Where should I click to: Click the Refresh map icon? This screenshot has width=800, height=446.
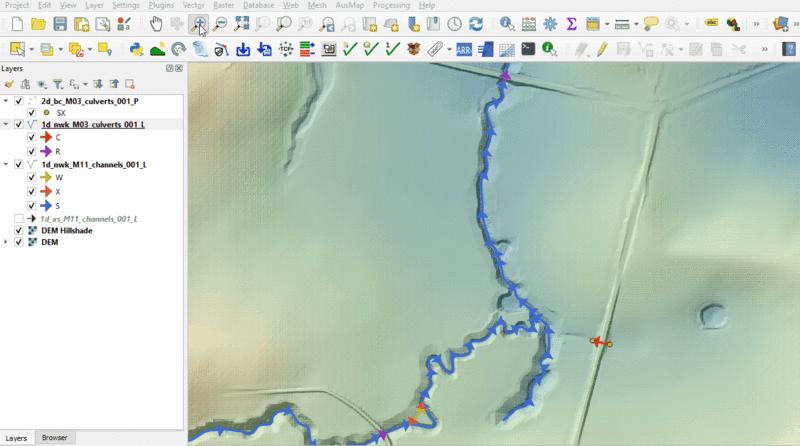[x=476, y=23]
